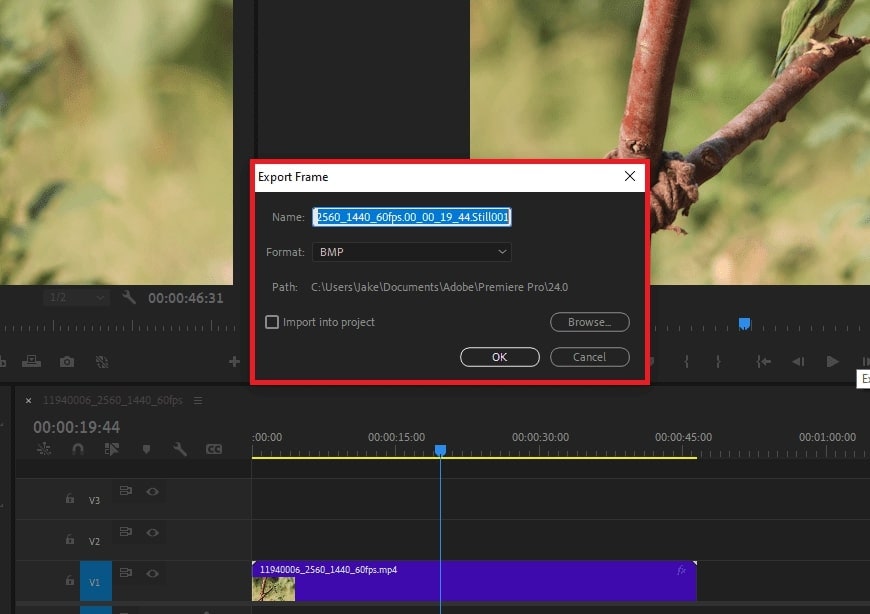Add a marker using the timeline marker icon

point(147,450)
